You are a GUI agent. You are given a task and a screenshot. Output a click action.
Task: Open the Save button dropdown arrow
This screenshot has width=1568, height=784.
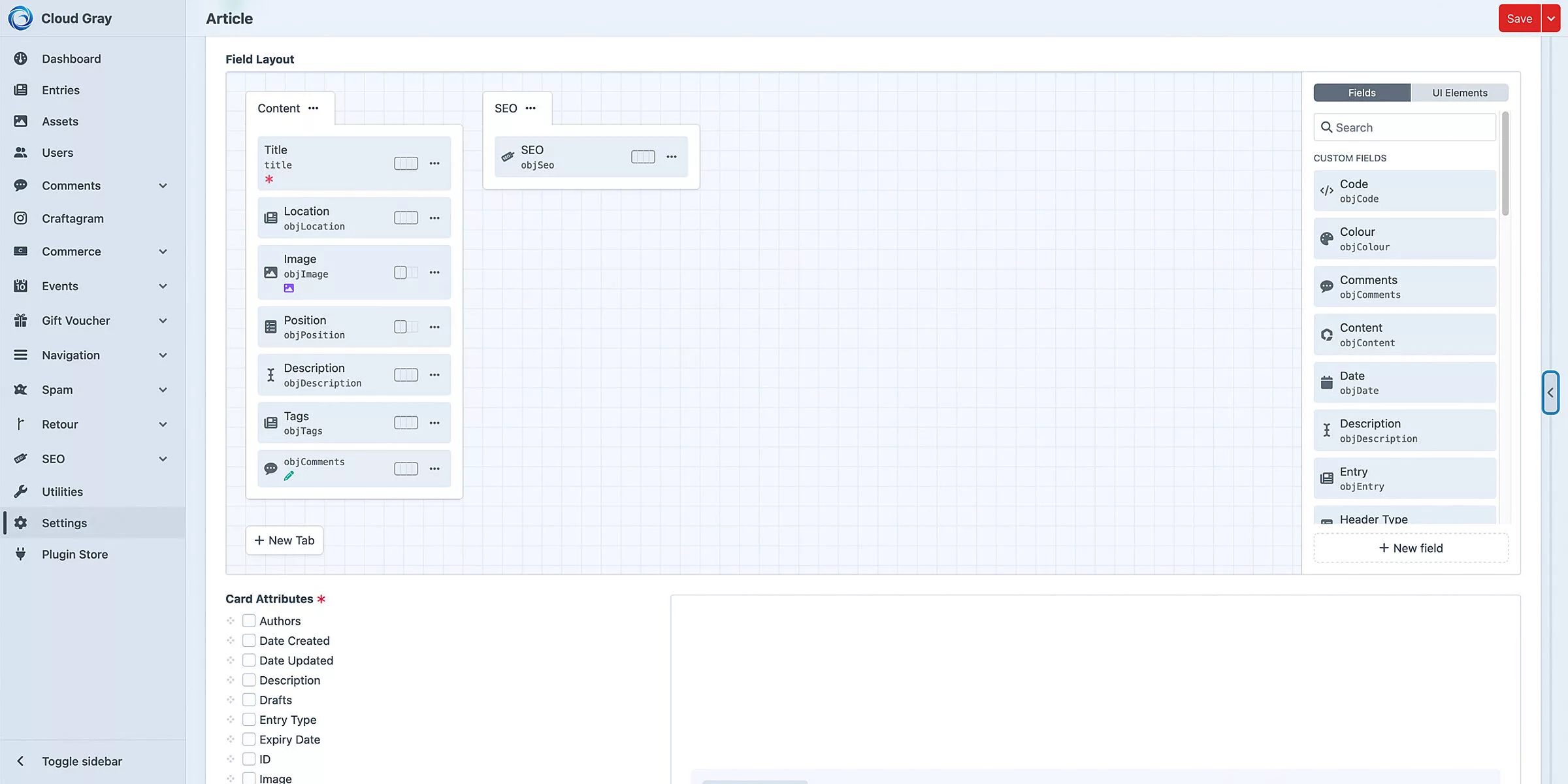pos(1551,18)
